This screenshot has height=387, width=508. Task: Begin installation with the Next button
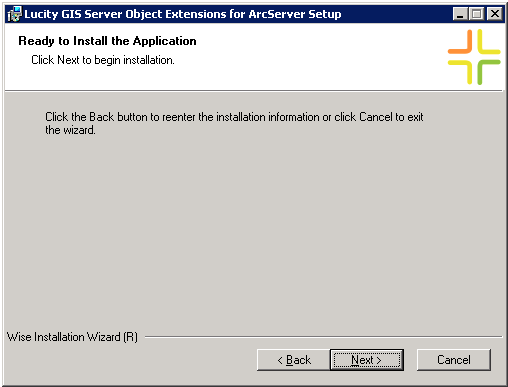[367, 360]
